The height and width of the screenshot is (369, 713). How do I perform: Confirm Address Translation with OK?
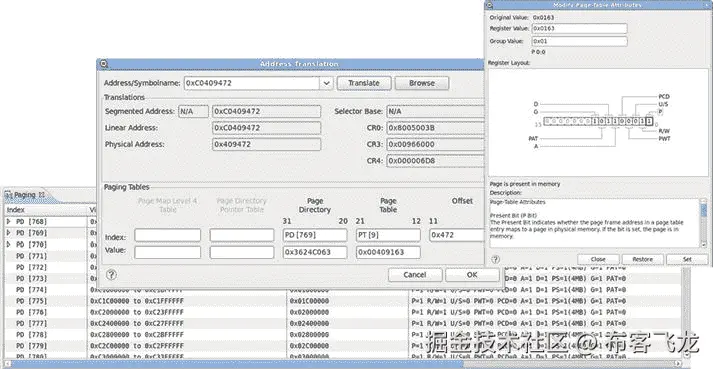[x=472, y=275]
